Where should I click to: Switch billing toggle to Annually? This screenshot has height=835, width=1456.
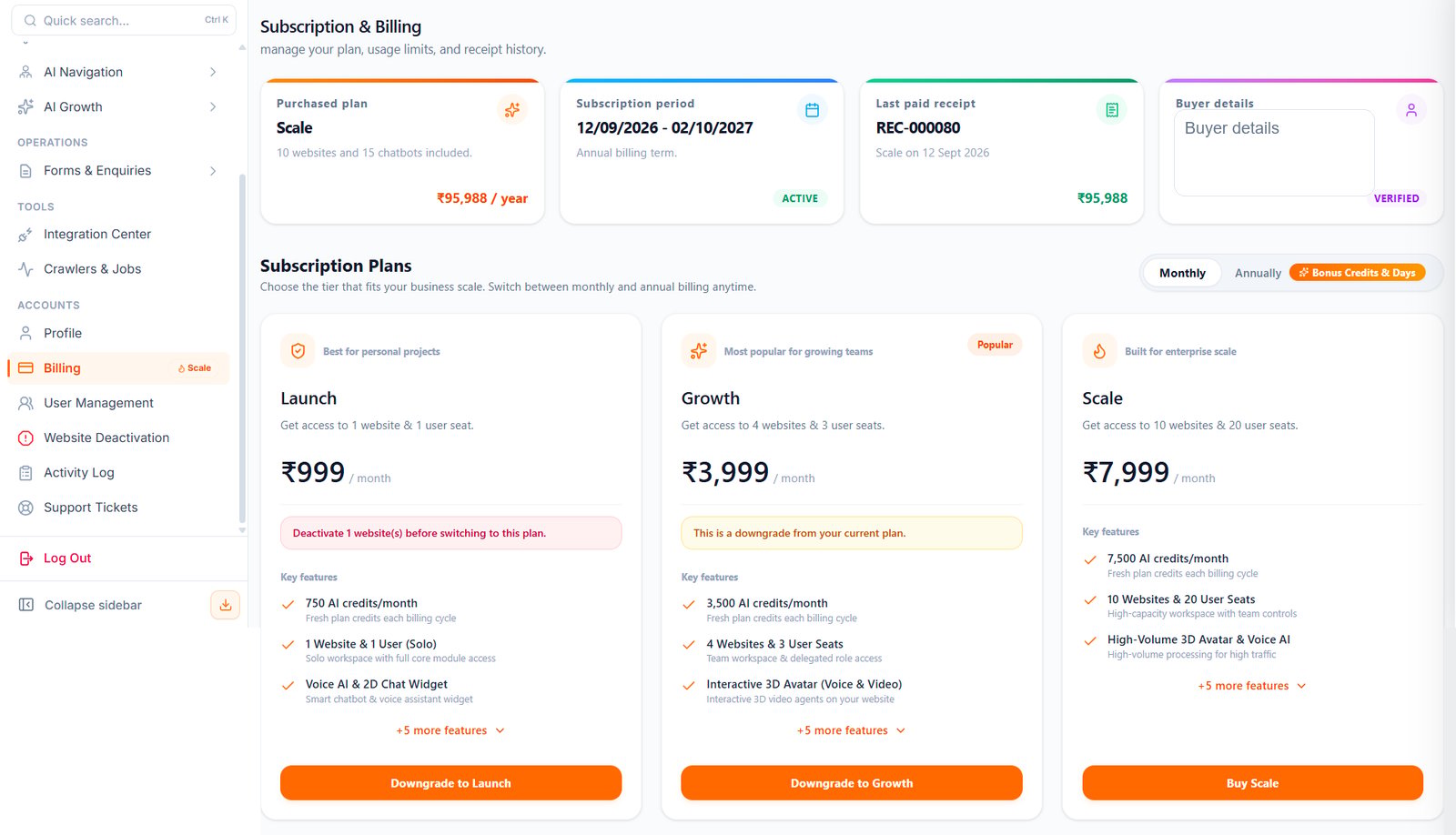tap(1258, 273)
